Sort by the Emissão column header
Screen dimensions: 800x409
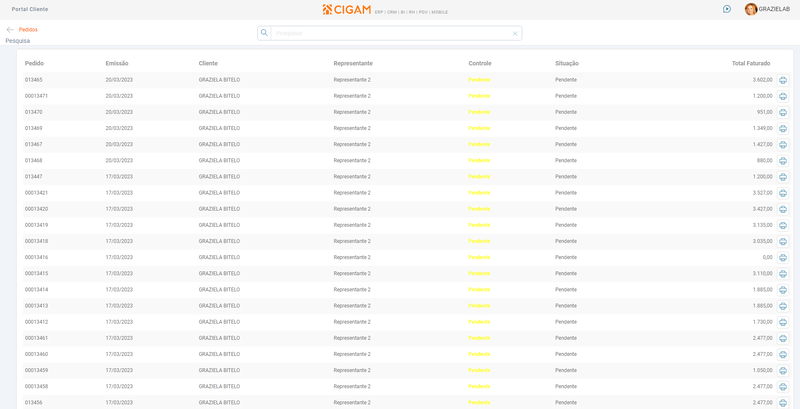117,63
